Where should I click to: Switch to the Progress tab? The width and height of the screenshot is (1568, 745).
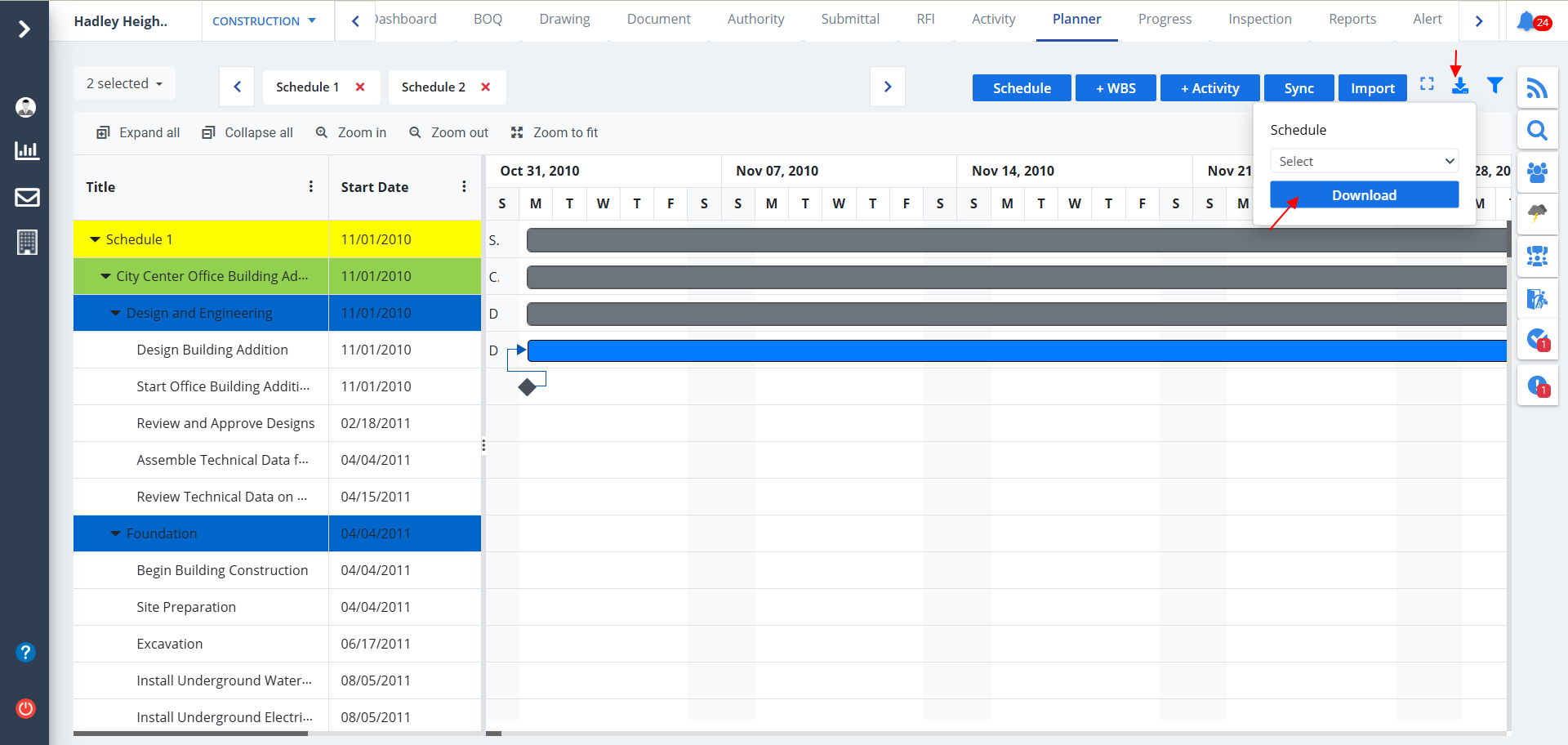[1165, 20]
